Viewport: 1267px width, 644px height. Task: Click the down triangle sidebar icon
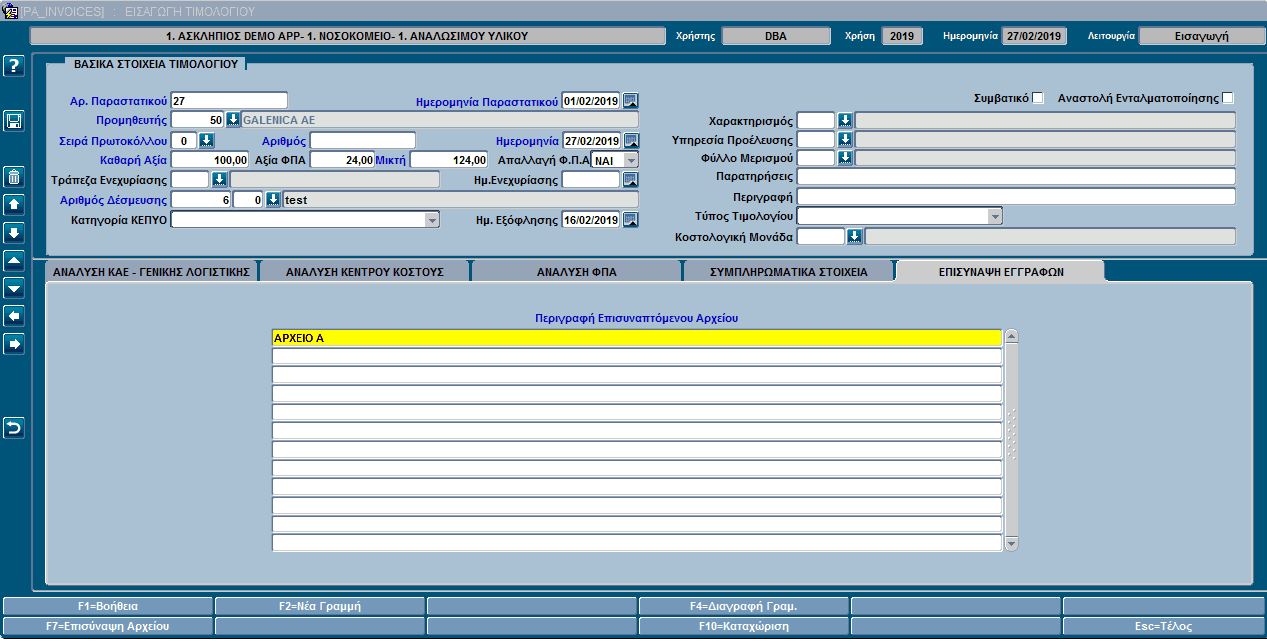(x=14, y=288)
